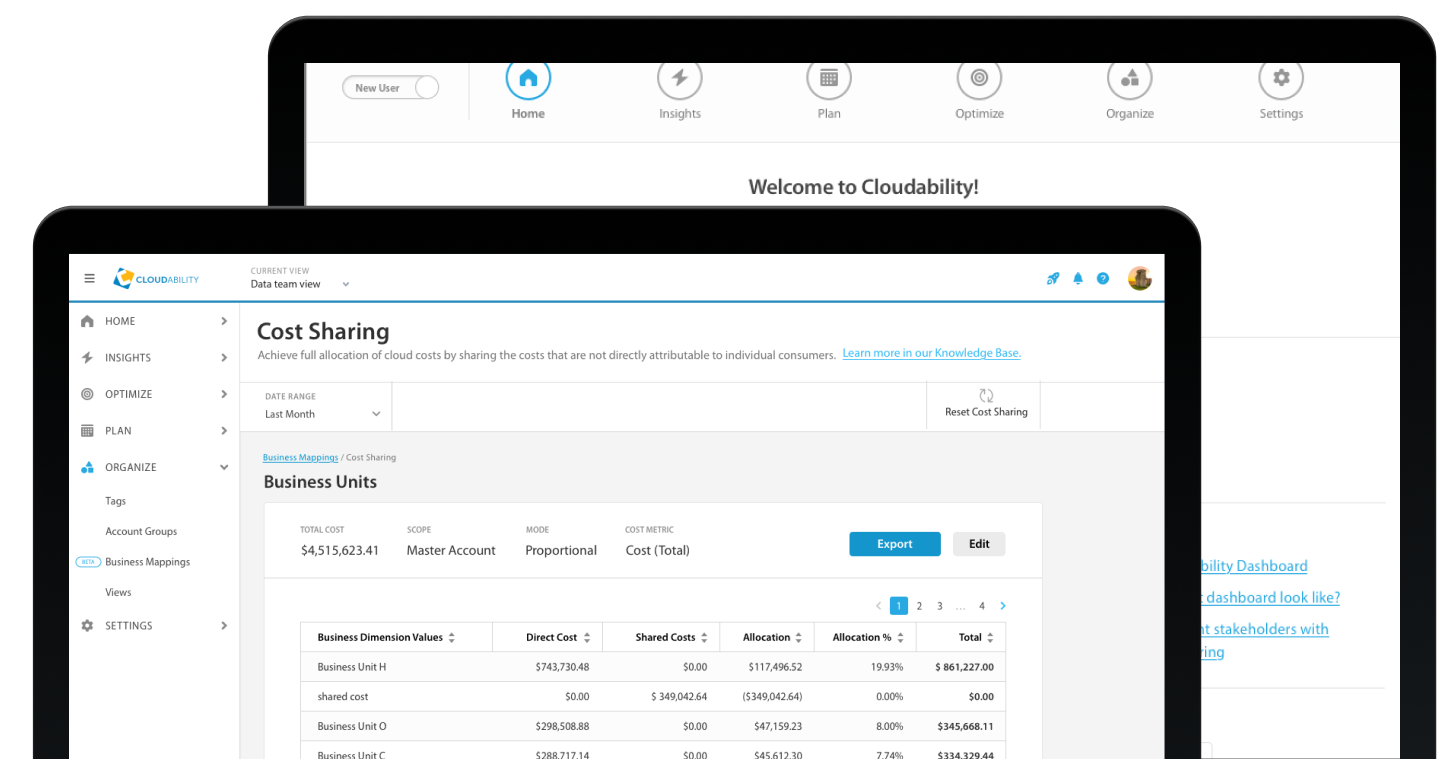Viewport: 1440px width, 759px height.
Task: Open Views under Organize
Action: (x=118, y=593)
